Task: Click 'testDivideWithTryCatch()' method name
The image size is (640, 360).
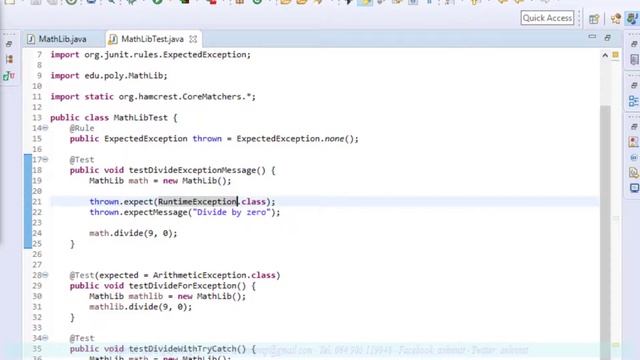Action: (x=188, y=349)
